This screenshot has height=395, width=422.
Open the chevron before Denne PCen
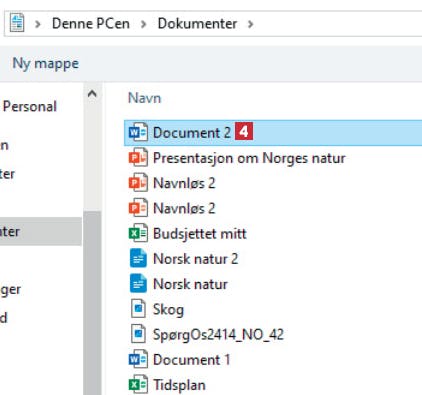[x=38, y=24]
